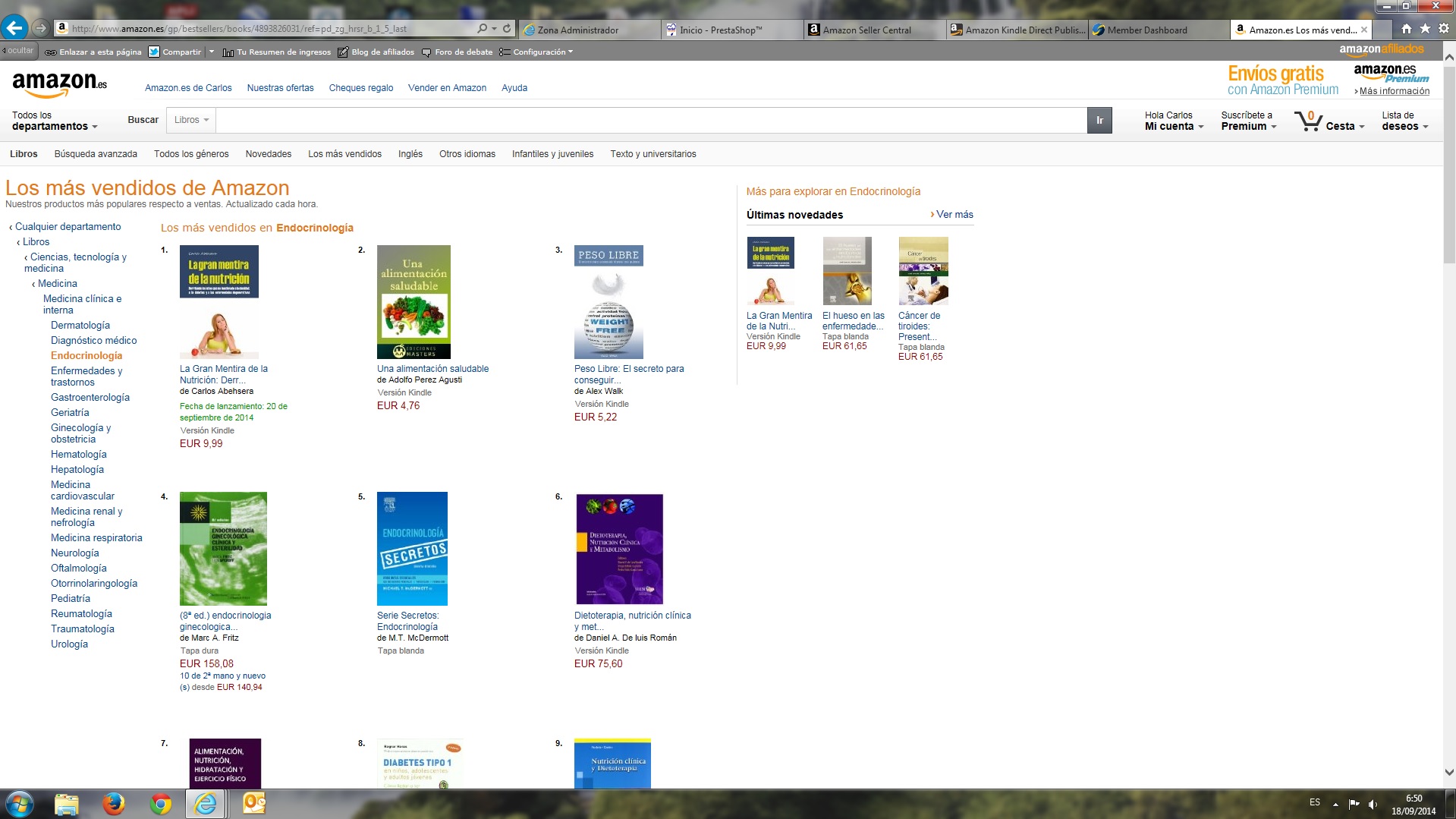Open Los más vendidos navigation item
Image resolution: width=1456 pixels, height=819 pixels.
click(344, 154)
